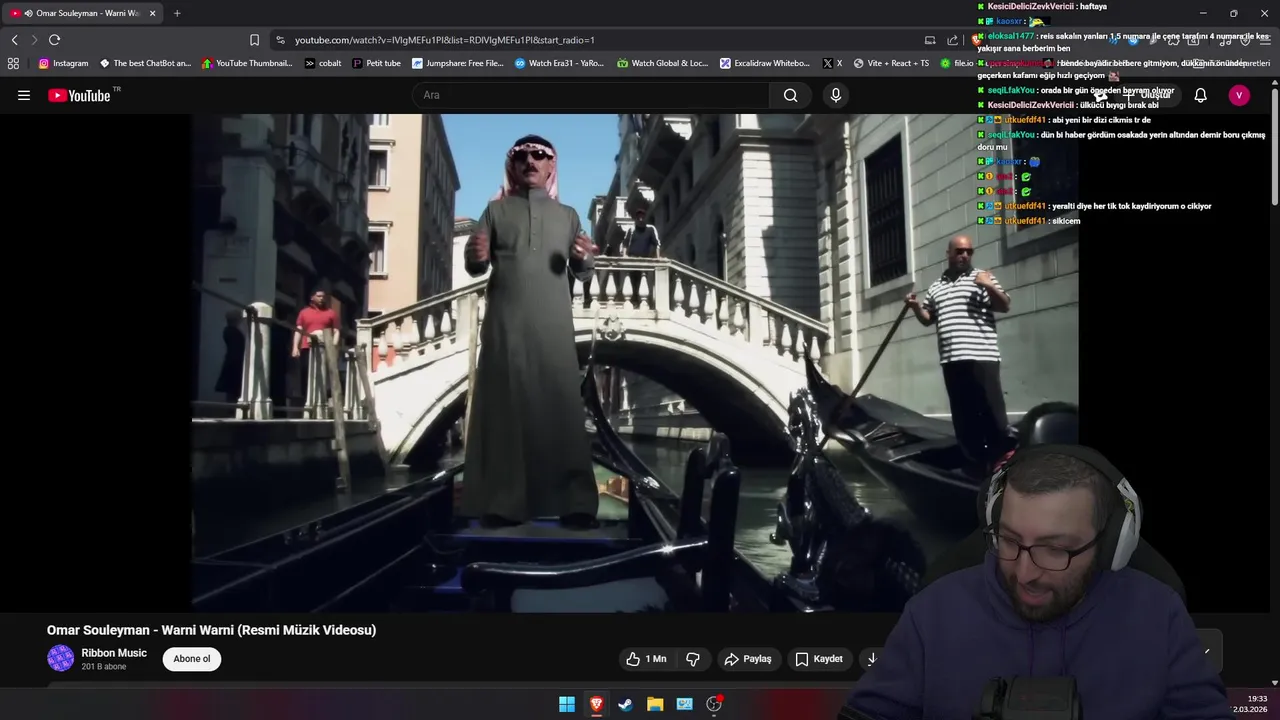Open the X bookmark

(x=833, y=63)
